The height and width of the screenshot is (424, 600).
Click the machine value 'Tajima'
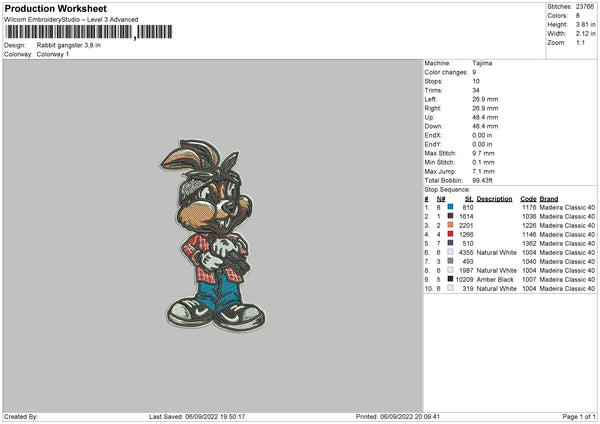point(482,63)
